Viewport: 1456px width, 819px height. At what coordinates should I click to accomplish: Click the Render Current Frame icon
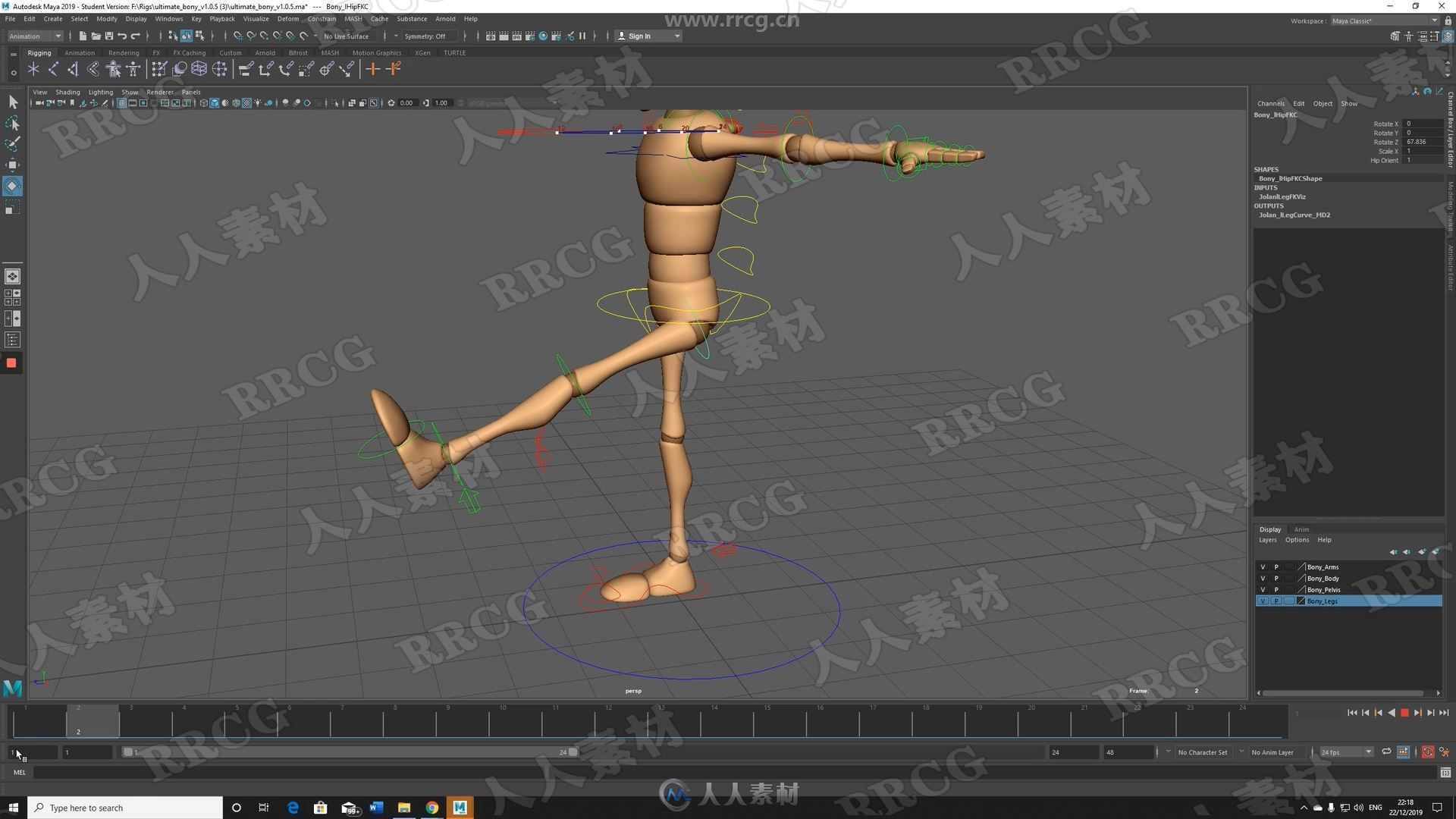point(504,36)
